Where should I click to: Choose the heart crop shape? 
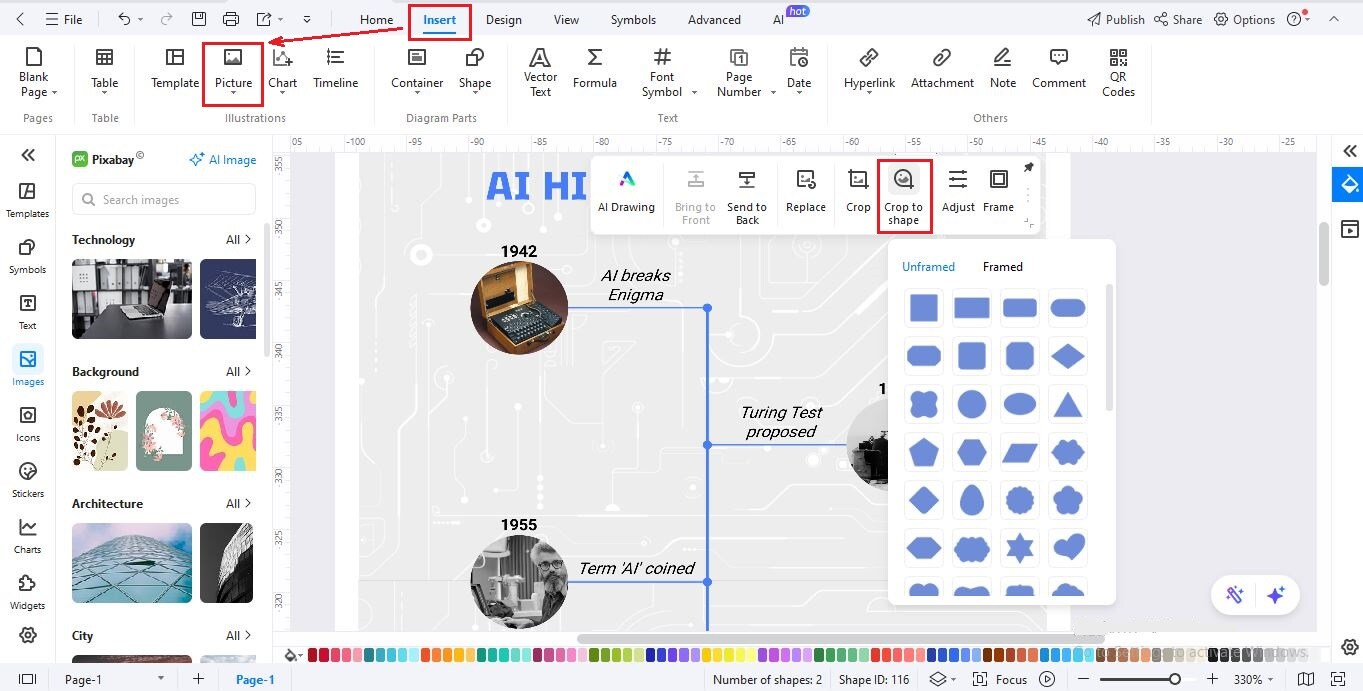point(1068,548)
